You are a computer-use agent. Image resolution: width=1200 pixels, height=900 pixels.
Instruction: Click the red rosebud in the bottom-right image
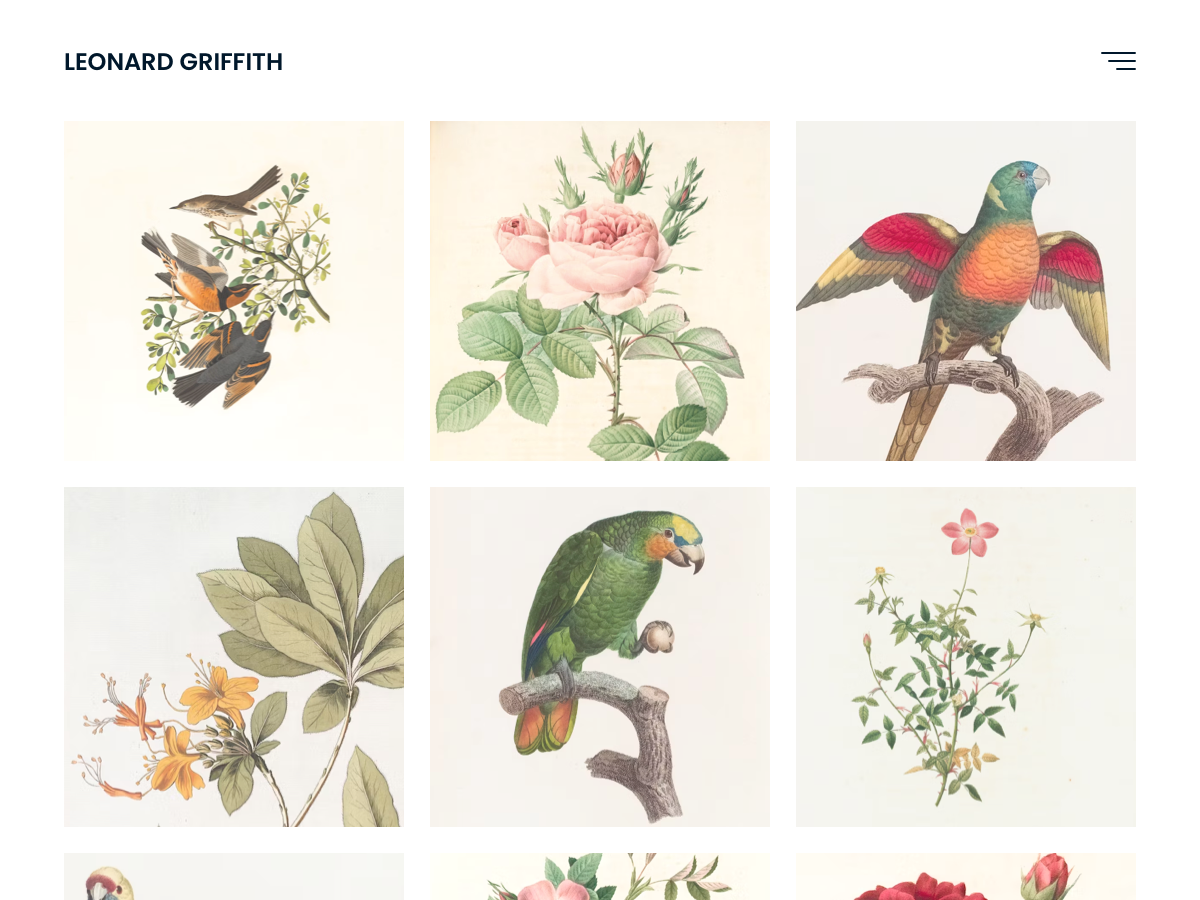1046,876
